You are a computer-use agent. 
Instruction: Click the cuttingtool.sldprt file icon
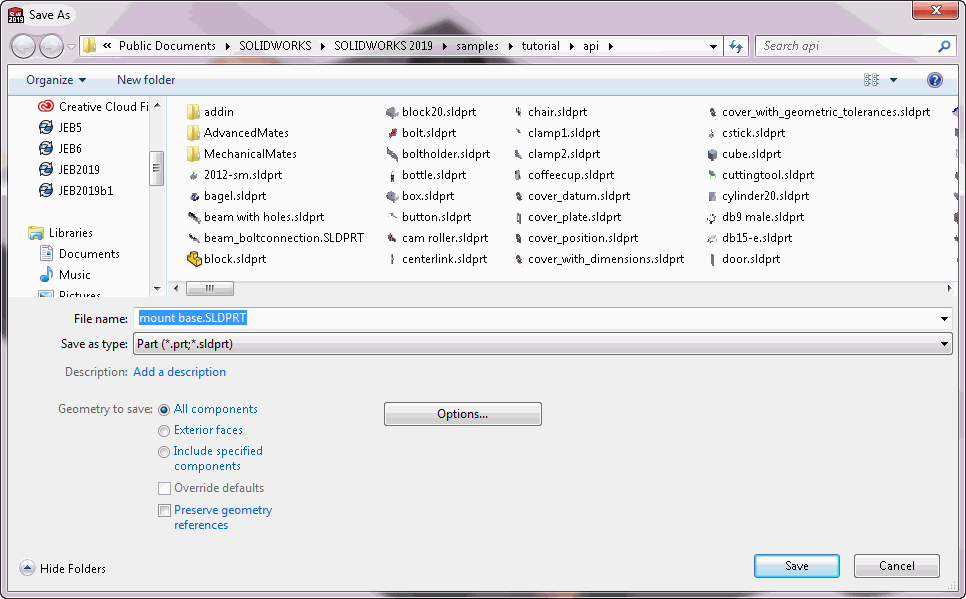tap(712, 175)
